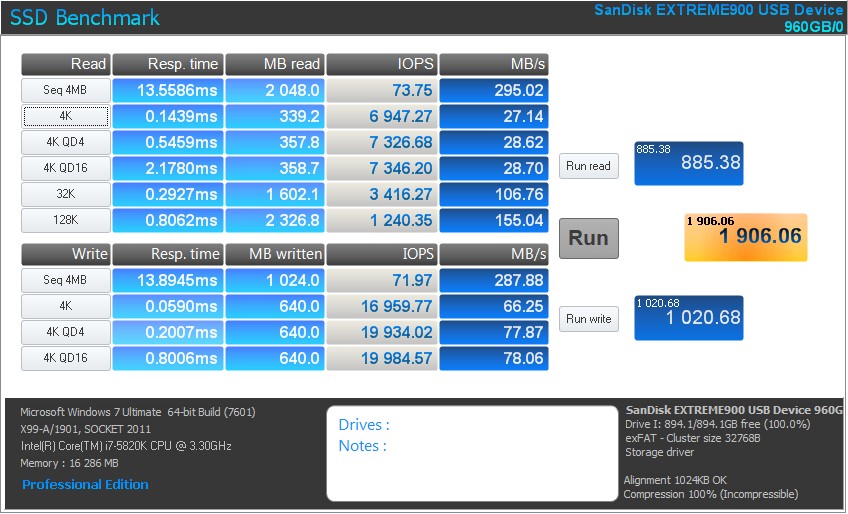This screenshot has width=848, height=514.
Task: Toggle the 32K read test button
Action: tap(65, 194)
